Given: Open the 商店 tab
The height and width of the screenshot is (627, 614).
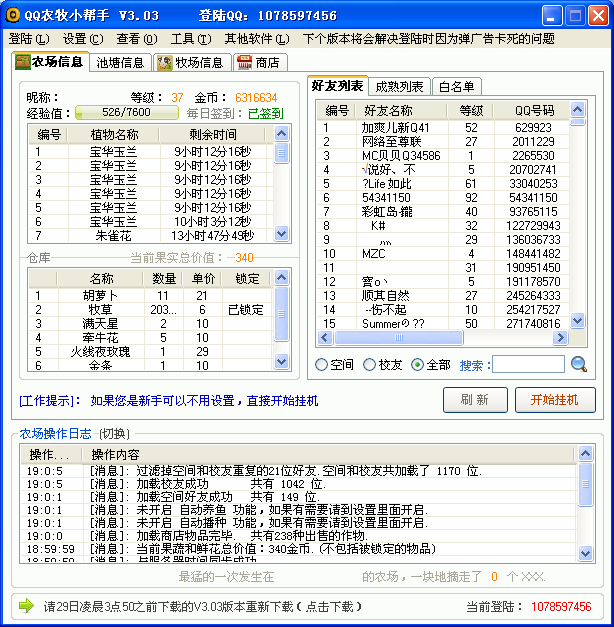Looking at the screenshot, I should [x=260, y=63].
